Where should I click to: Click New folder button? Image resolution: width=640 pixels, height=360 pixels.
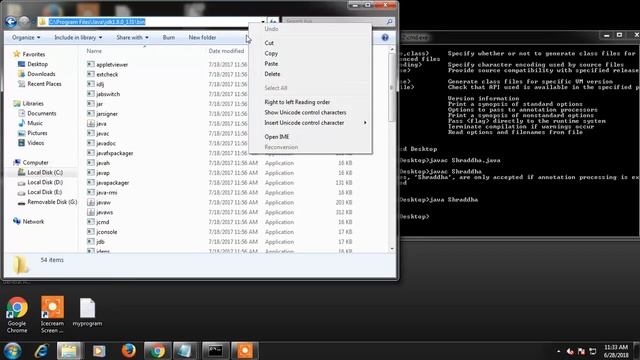pyautogui.click(x=202, y=38)
